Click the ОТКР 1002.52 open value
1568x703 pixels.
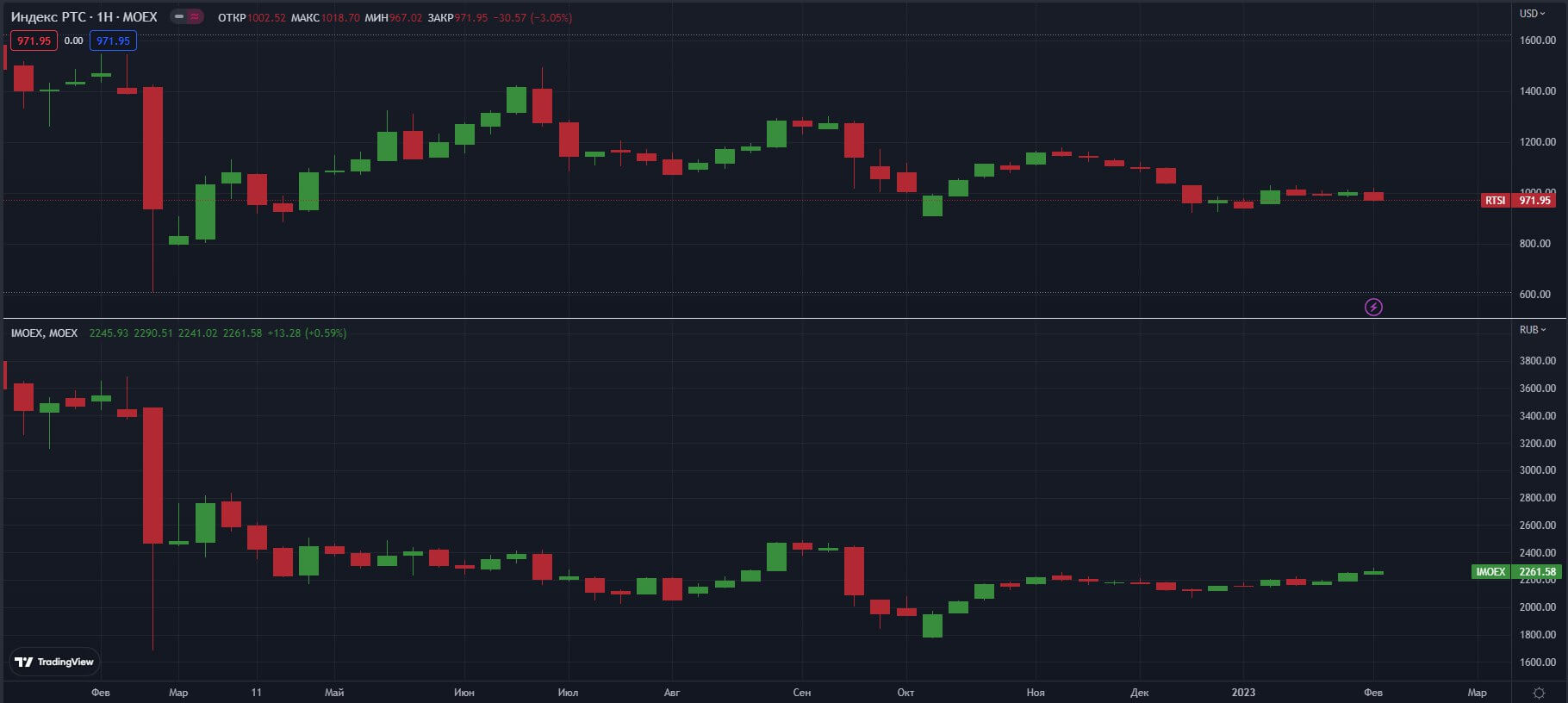coord(252,17)
